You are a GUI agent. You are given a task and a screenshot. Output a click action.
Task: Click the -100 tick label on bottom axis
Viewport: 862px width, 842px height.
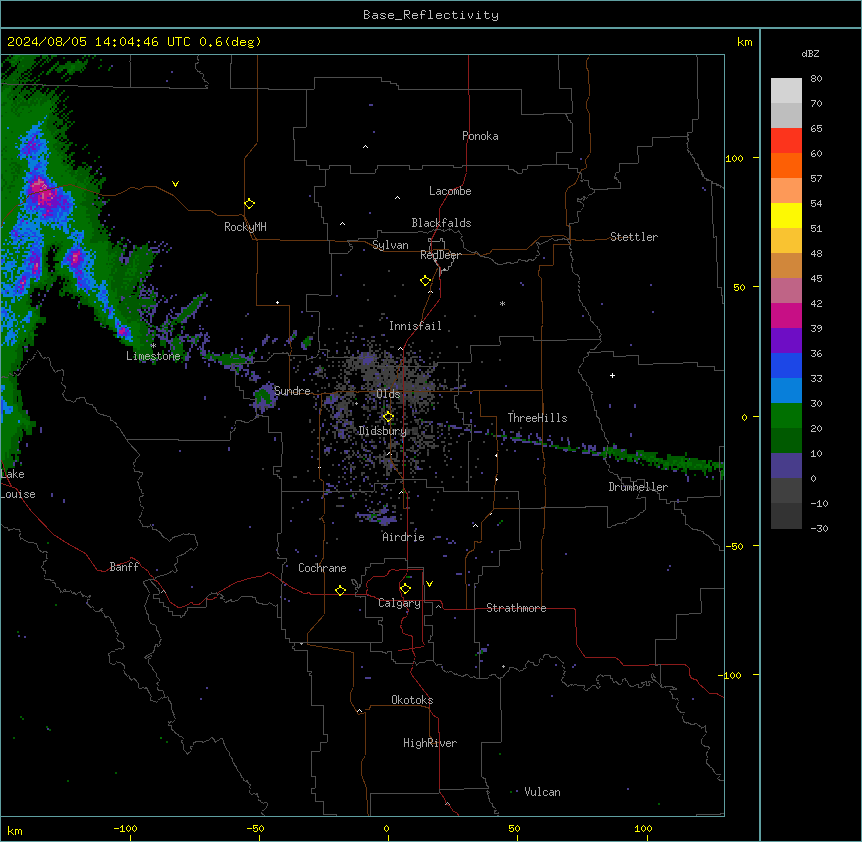125,828
